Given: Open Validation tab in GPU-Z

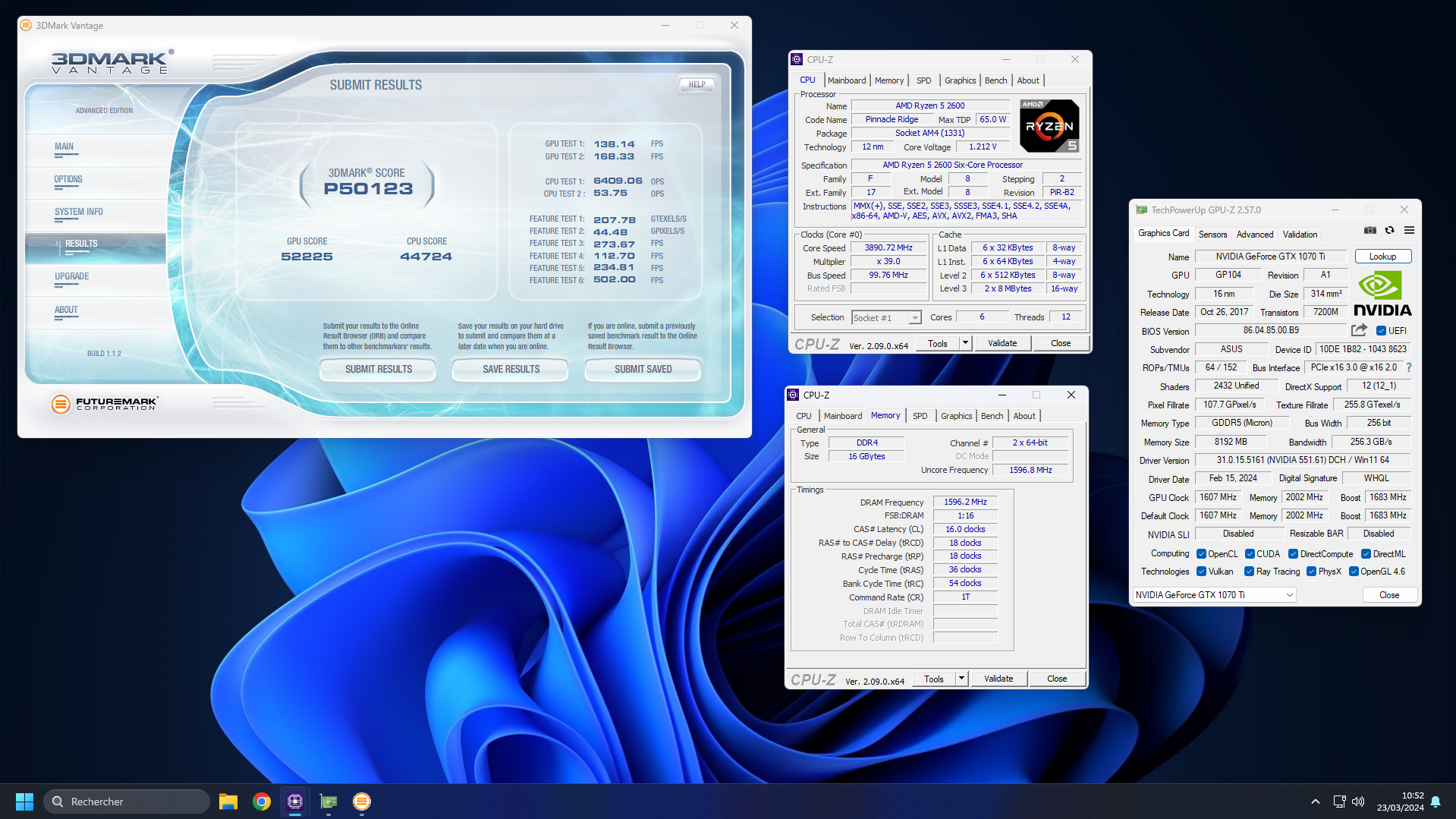Looking at the screenshot, I should click(x=1300, y=235).
